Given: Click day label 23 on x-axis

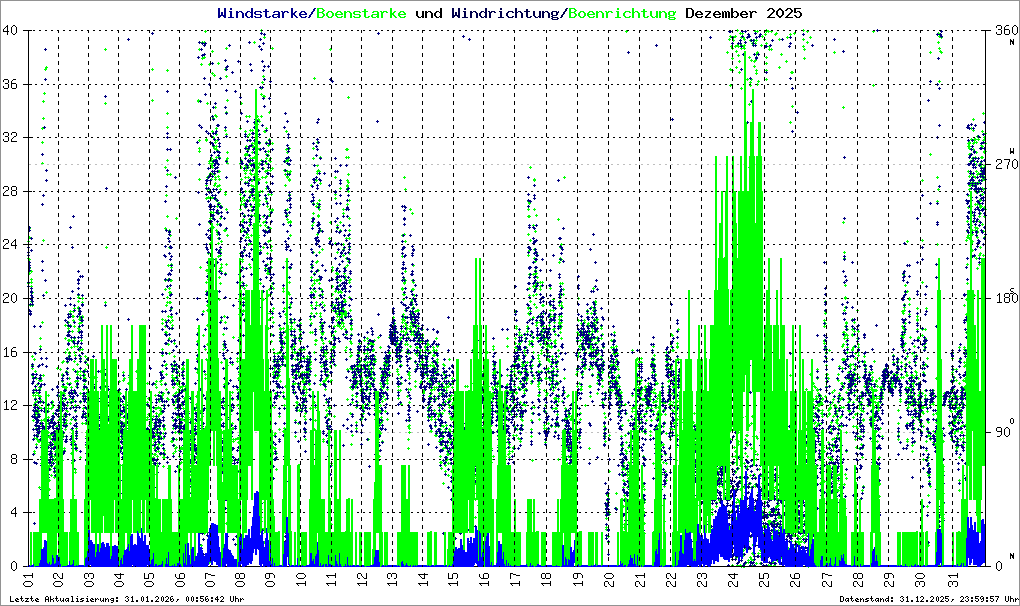Looking at the screenshot, I should point(702,579).
